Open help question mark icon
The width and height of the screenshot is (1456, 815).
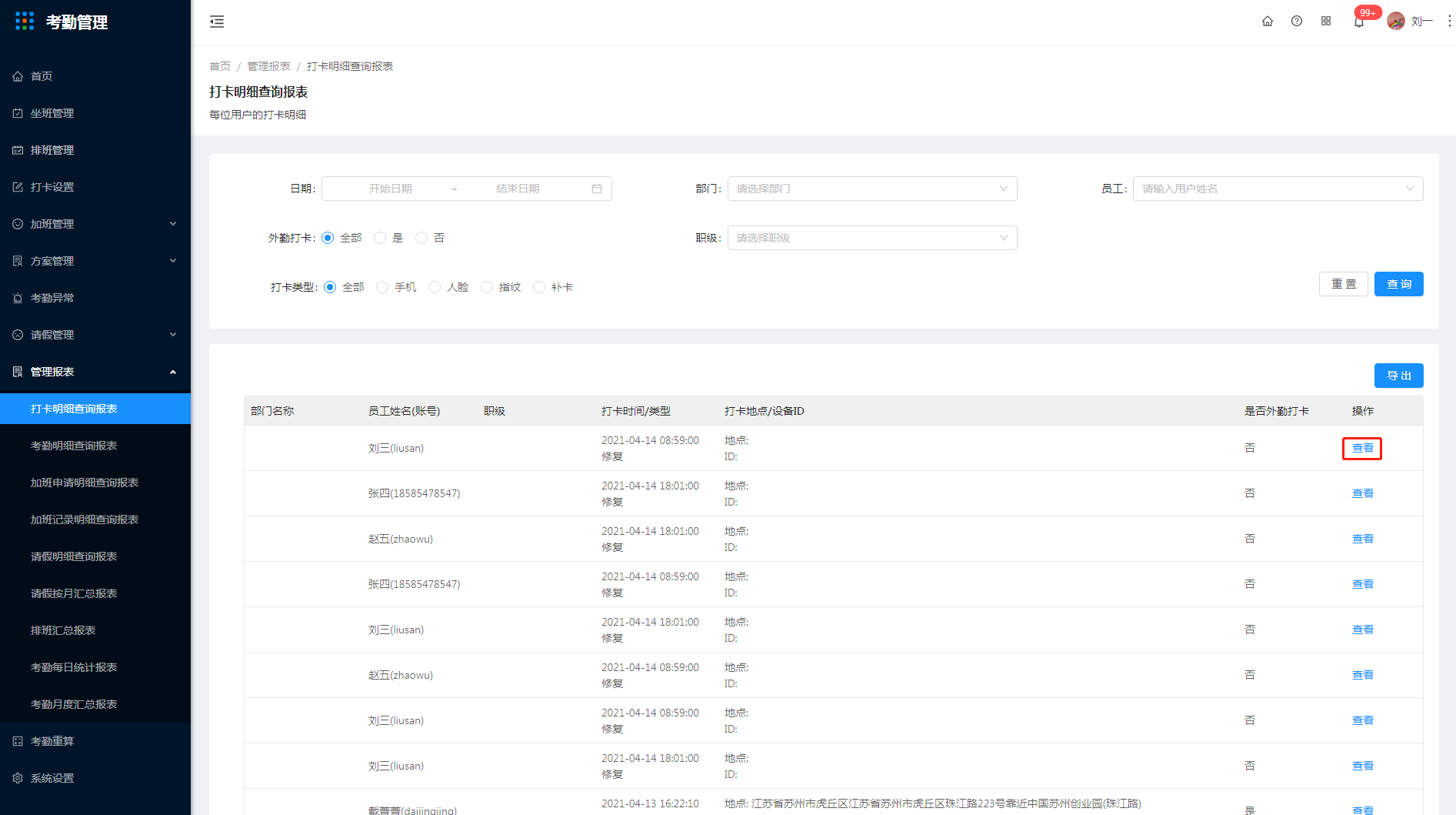click(1297, 22)
